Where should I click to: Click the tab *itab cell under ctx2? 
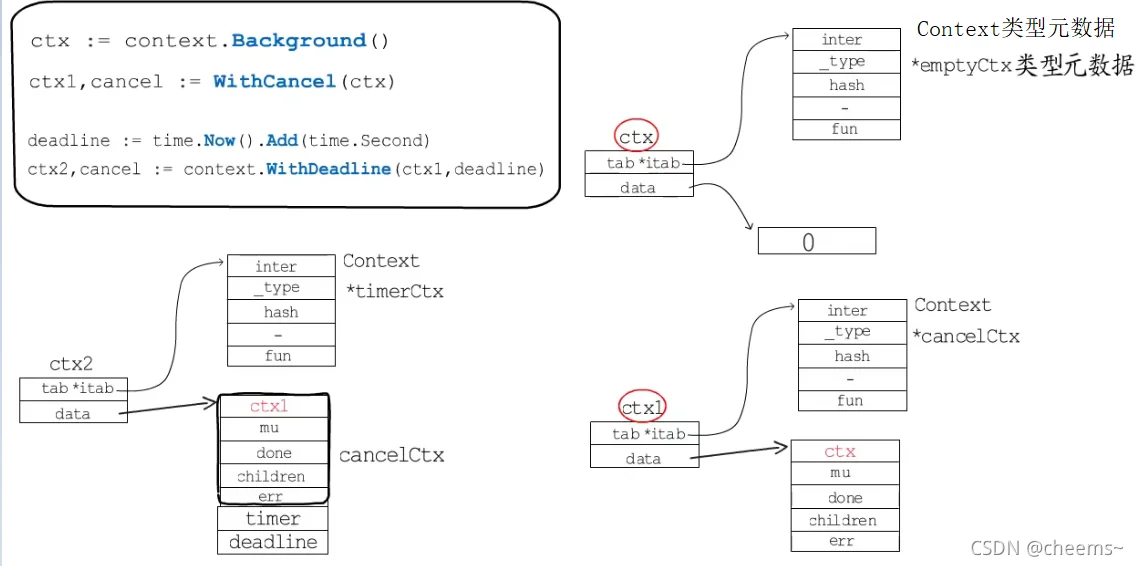tap(73, 388)
